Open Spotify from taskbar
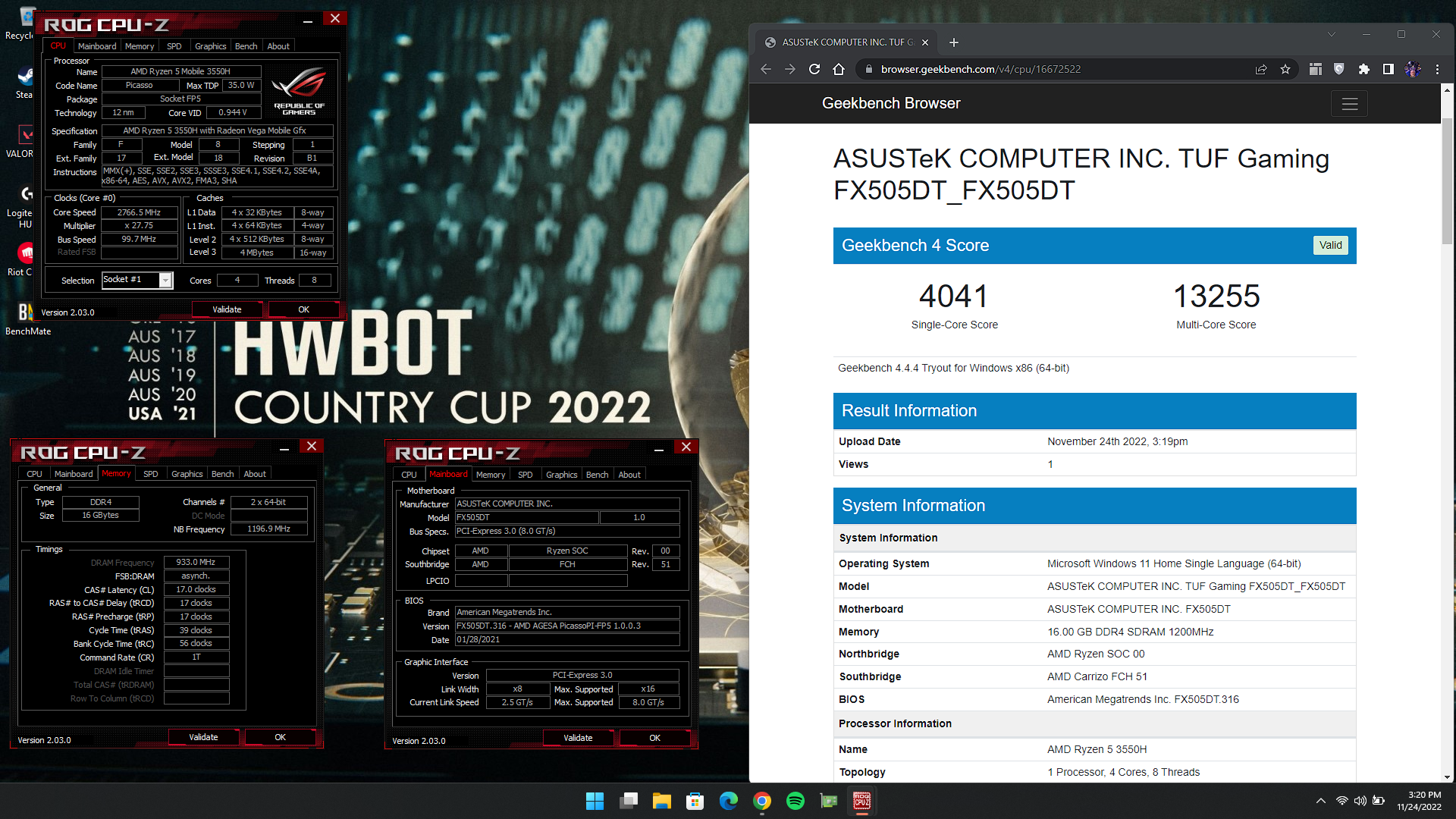This screenshot has height=819, width=1456. click(x=795, y=801)
